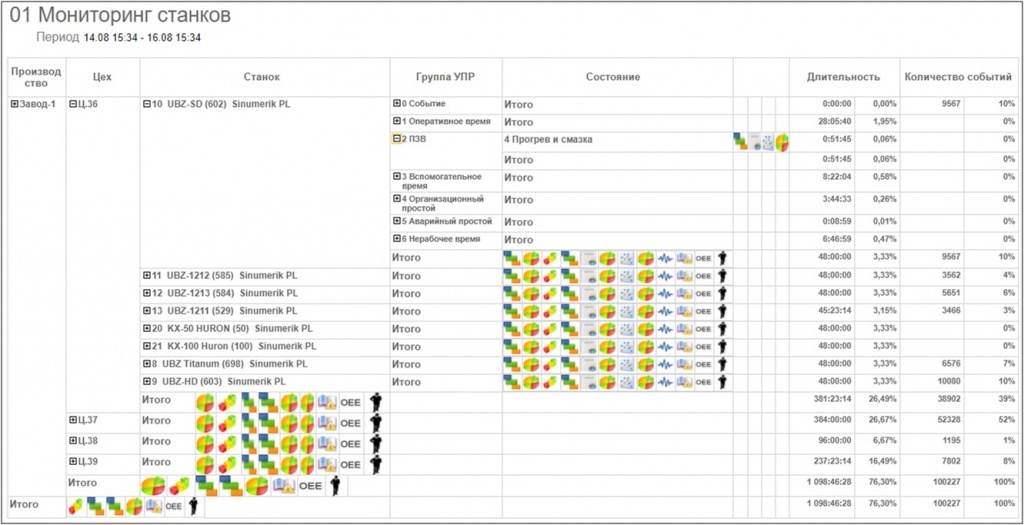This screenshot has height=525, width=1024.
Task: Expand machine 11 UBZ-1212 (585)
Action: 147,275
